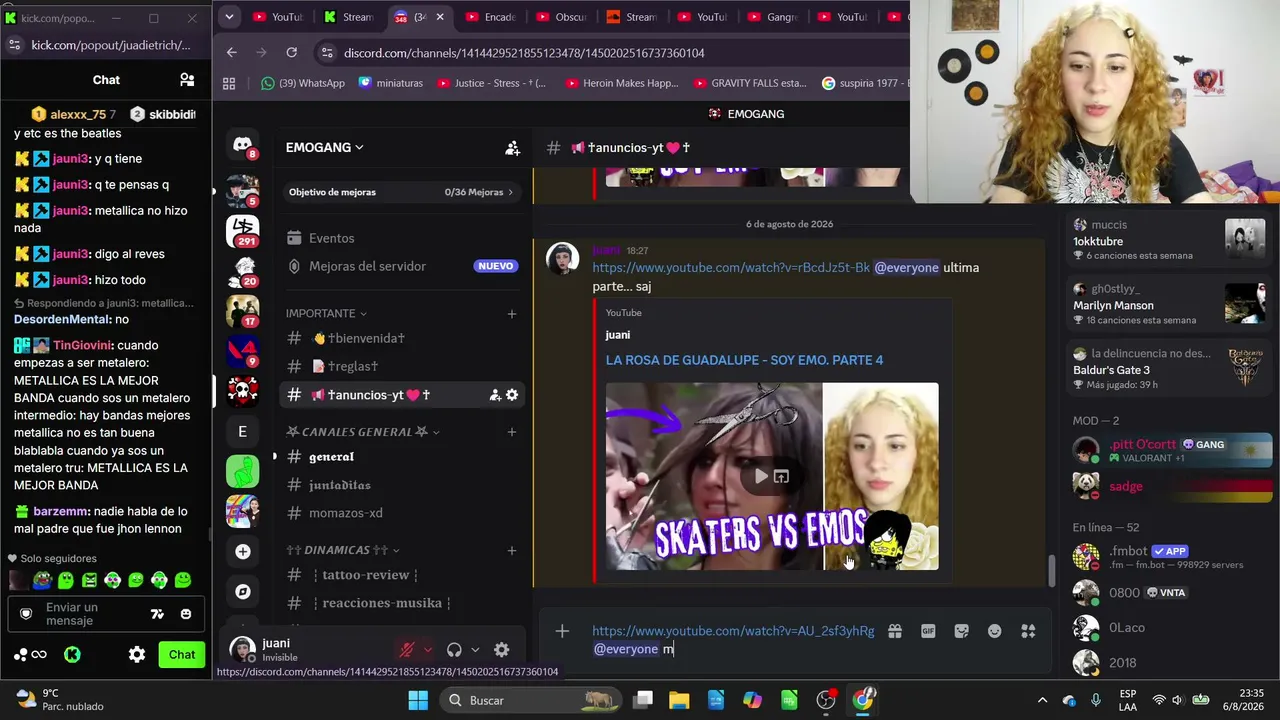Select the bienvenida channel
This screenshot has width=1280, height=720.
(x=400, y=338)
